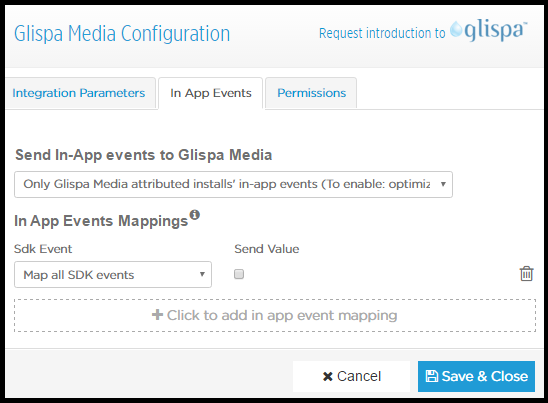Click the Send Value column label

click(x=267, y=249)
